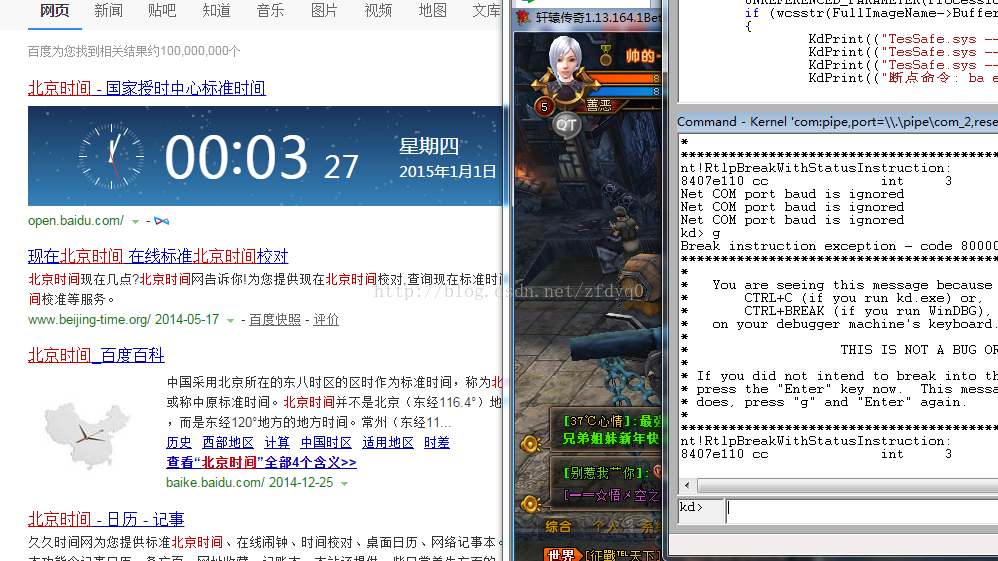This screenshot has height=561, width=998.
Task: Click the open.baidu.com/ URL text
Action: pyautogui.click(x=76, y=221)
